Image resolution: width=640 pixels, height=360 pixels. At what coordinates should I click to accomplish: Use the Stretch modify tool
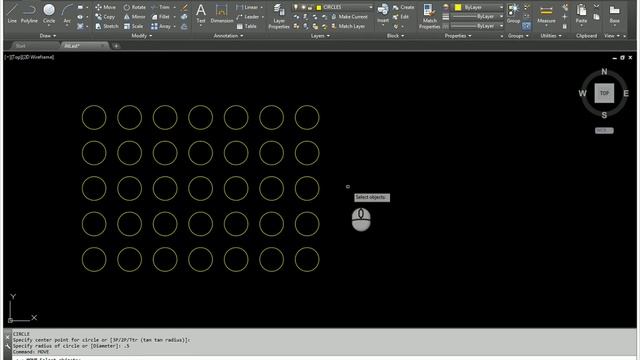[107, 26]
